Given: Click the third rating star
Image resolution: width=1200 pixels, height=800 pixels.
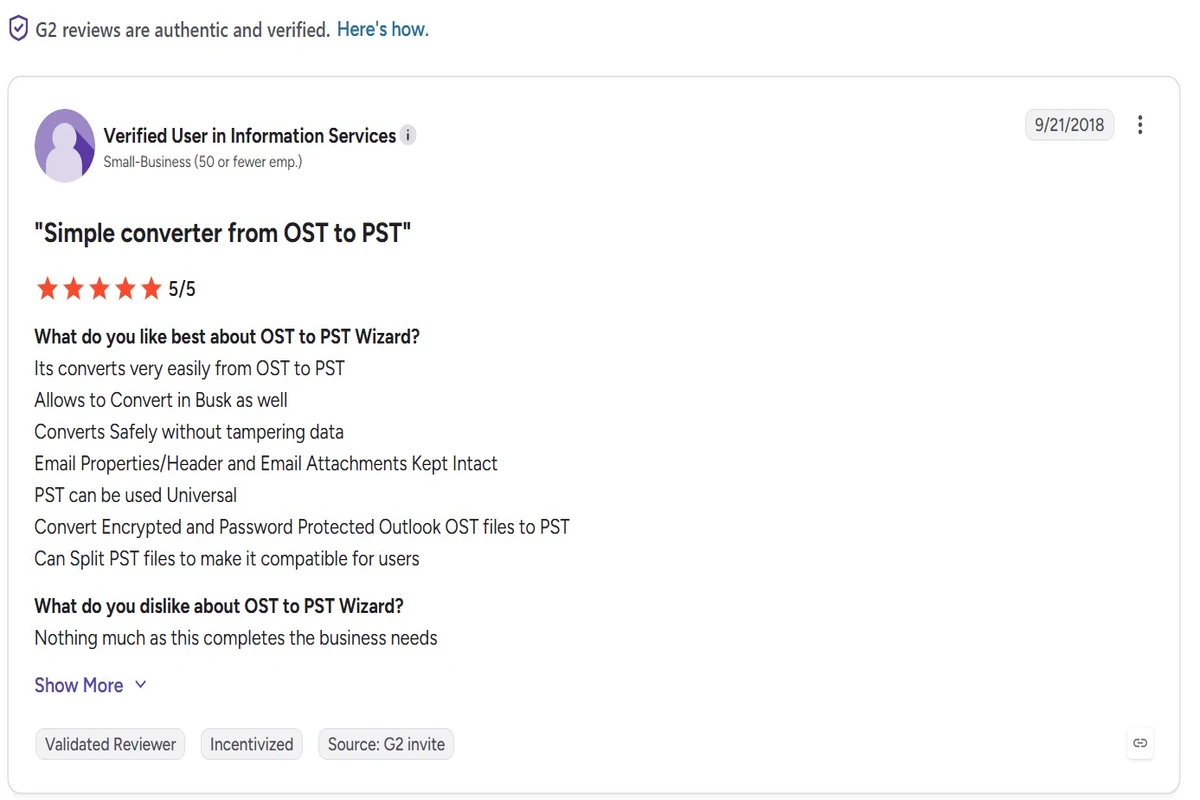Looking at the screenshot, I should (99, 289).
